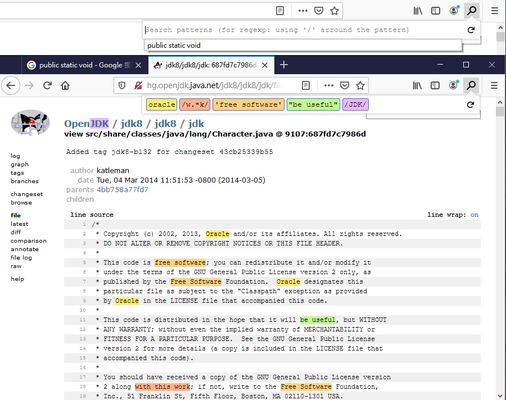Click account icon in the upper cropped toolbar

click(x=454, y=10)
